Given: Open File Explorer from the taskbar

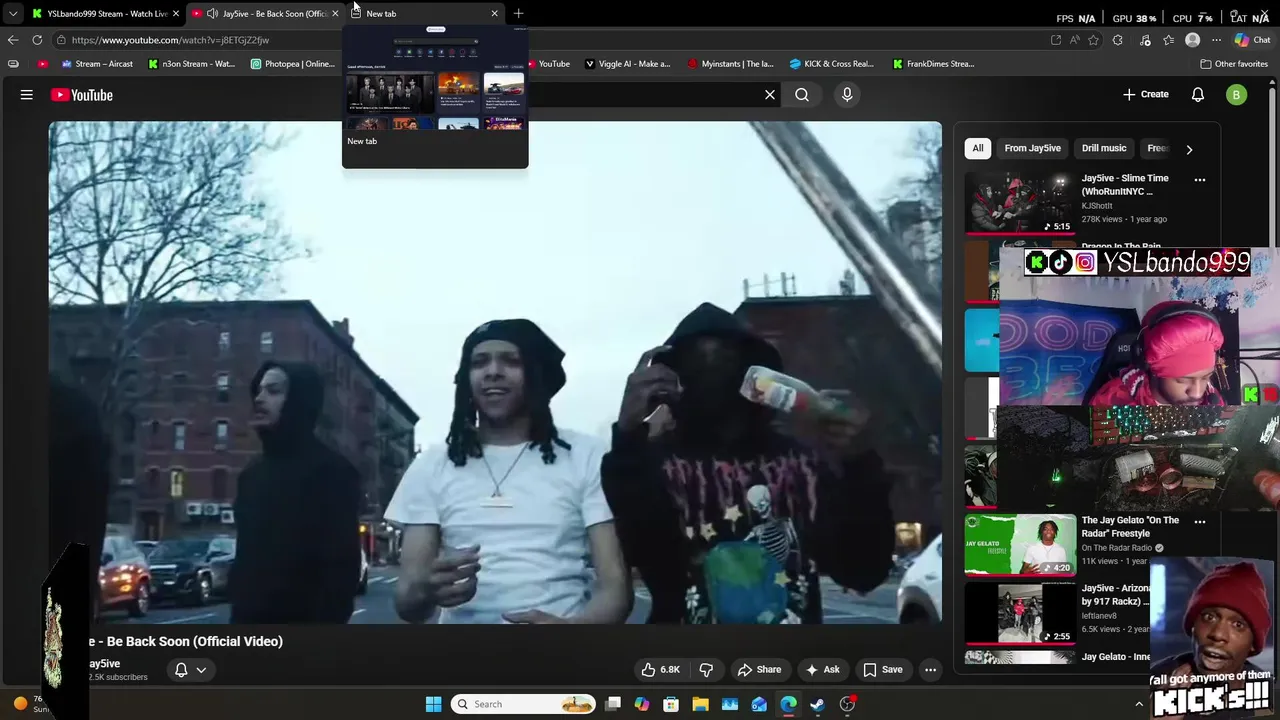Looking at the screenshot, I should pyautogui.click(x=700, y=704).
